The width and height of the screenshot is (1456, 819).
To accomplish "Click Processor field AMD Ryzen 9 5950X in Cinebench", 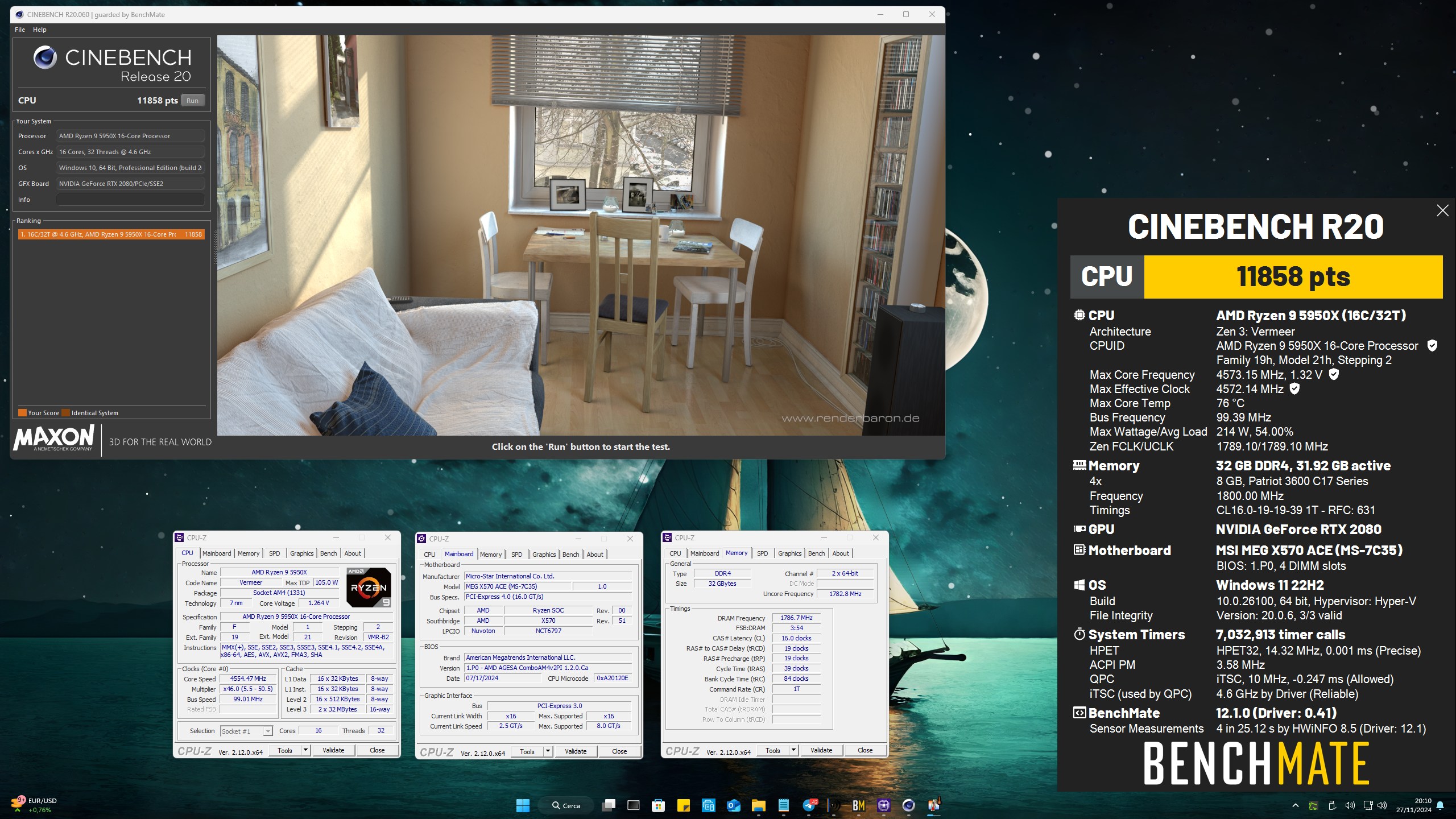I will coord(130,136).
